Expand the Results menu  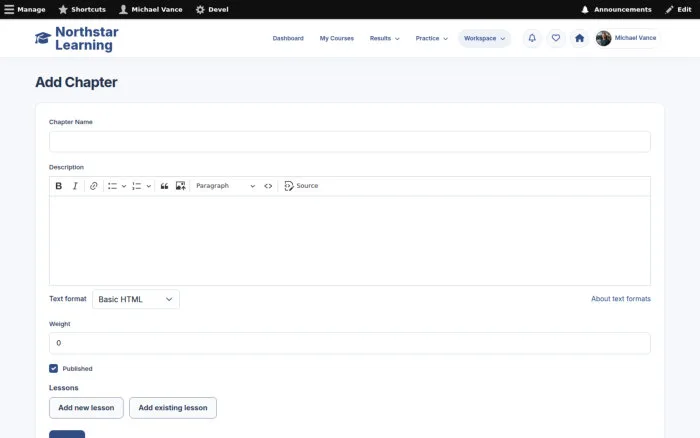(x=384, y=38)
